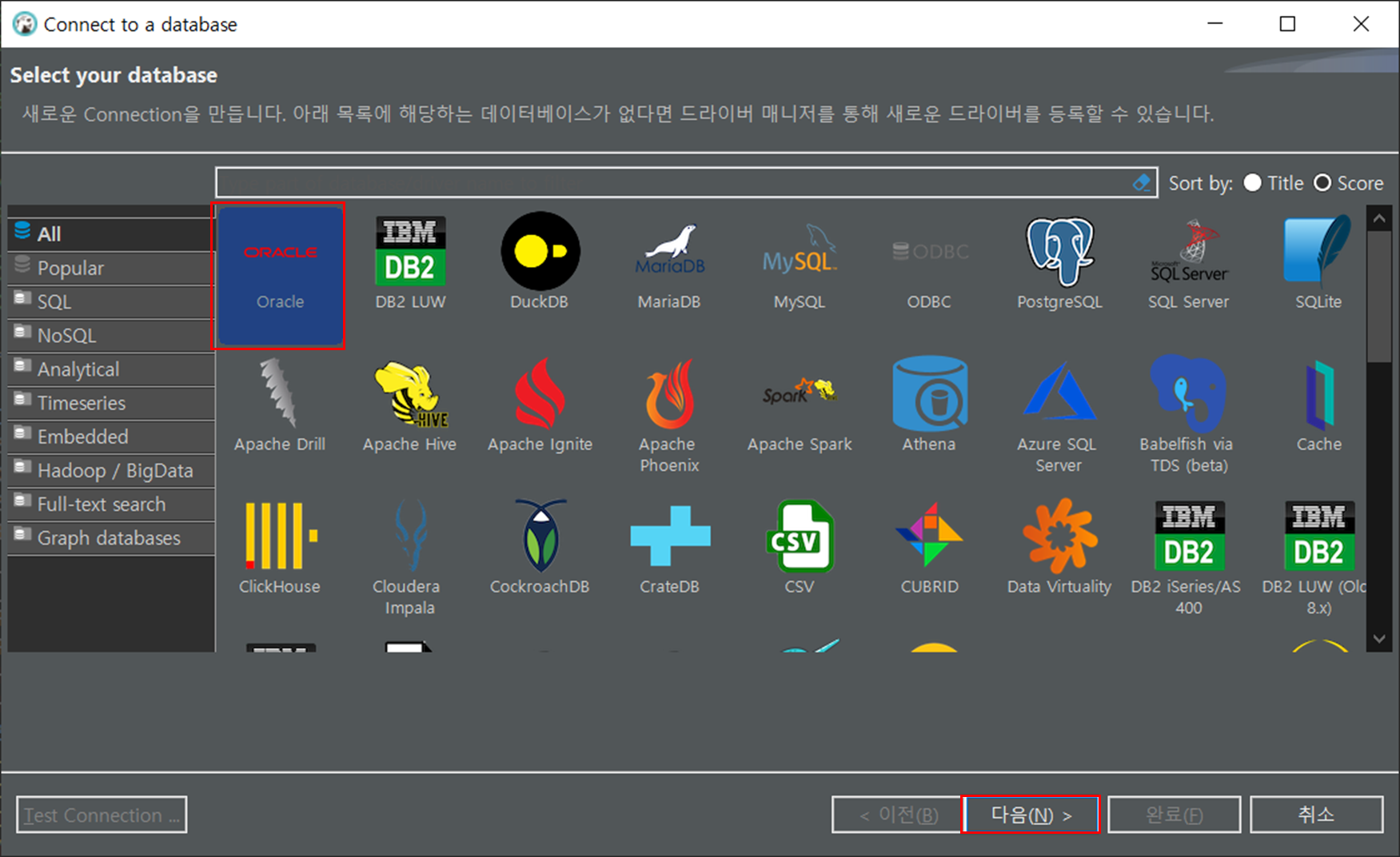Close the Connect to a database dialog
The height and width of the screenshot is (857, 1400).
1361,24
